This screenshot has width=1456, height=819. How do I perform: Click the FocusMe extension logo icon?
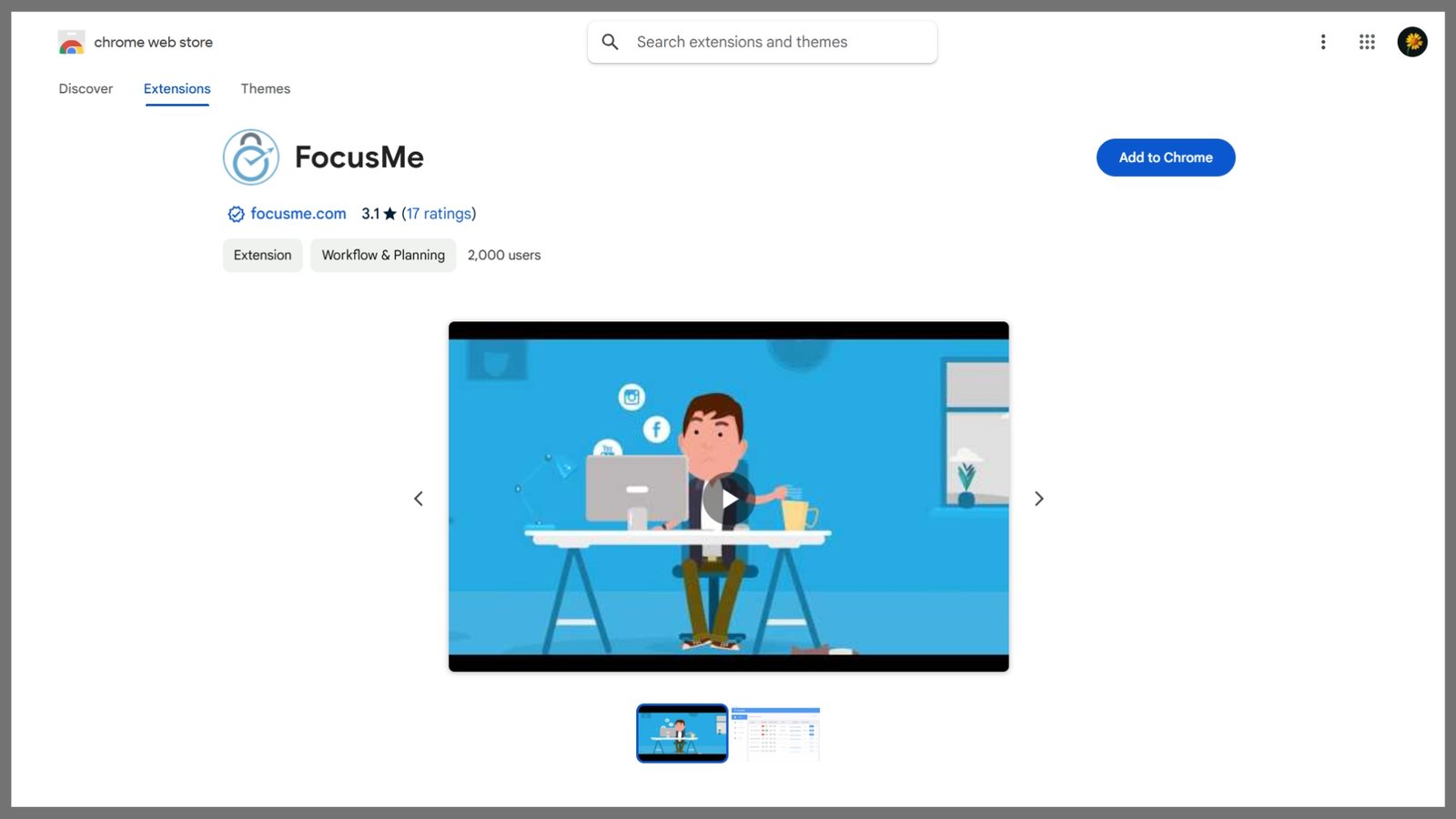coord(251,157)
